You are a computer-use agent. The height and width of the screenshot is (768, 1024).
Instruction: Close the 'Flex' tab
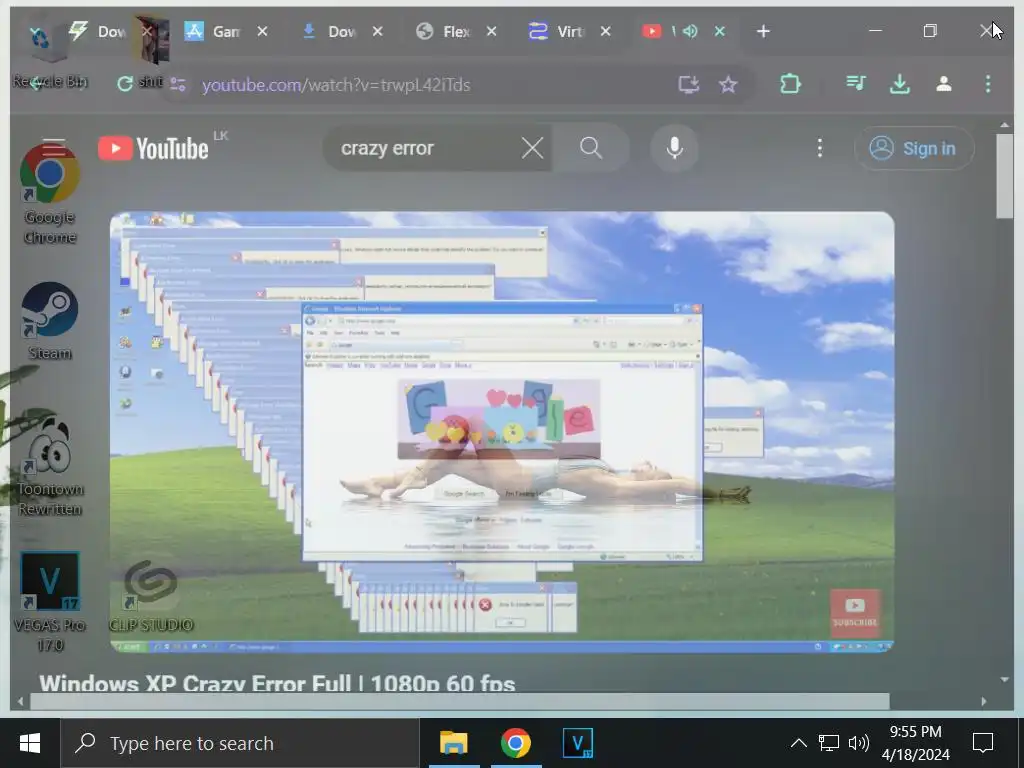(491, 31)
